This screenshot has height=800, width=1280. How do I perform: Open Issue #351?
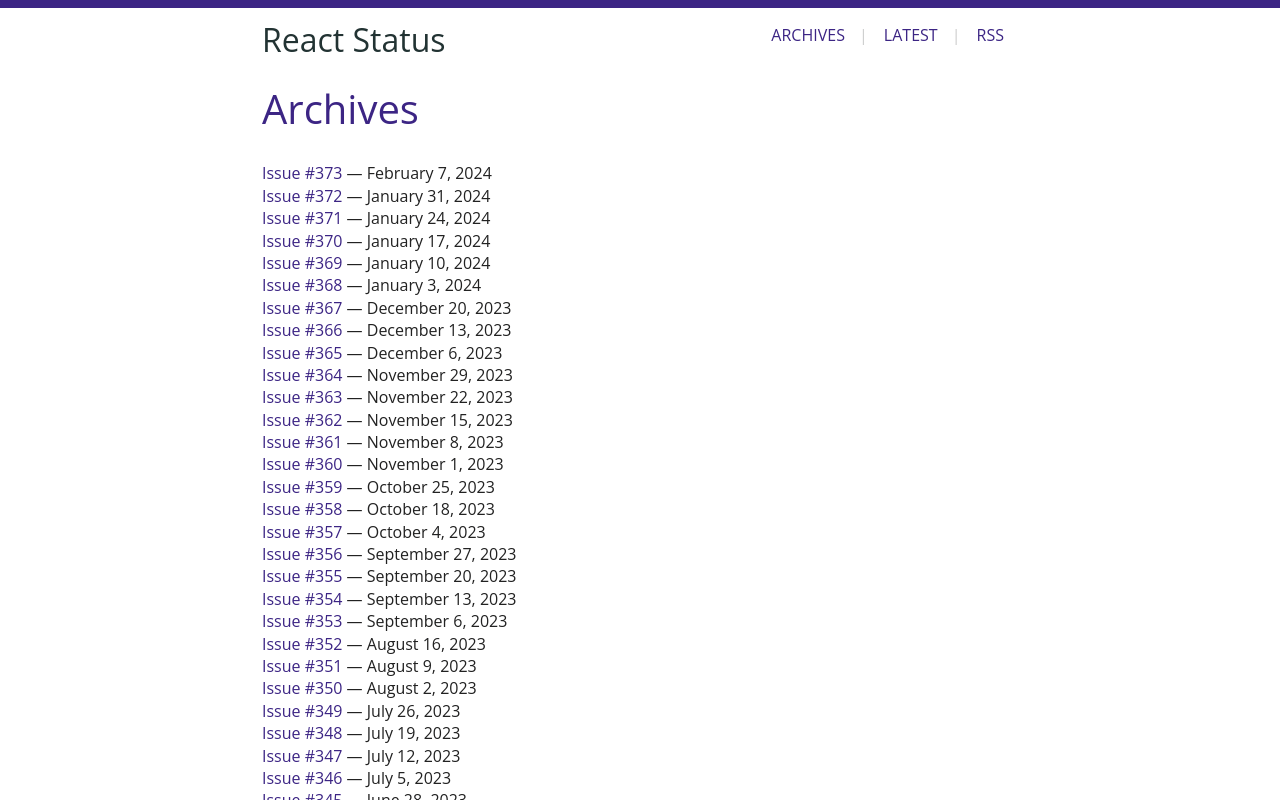(302, 666)
